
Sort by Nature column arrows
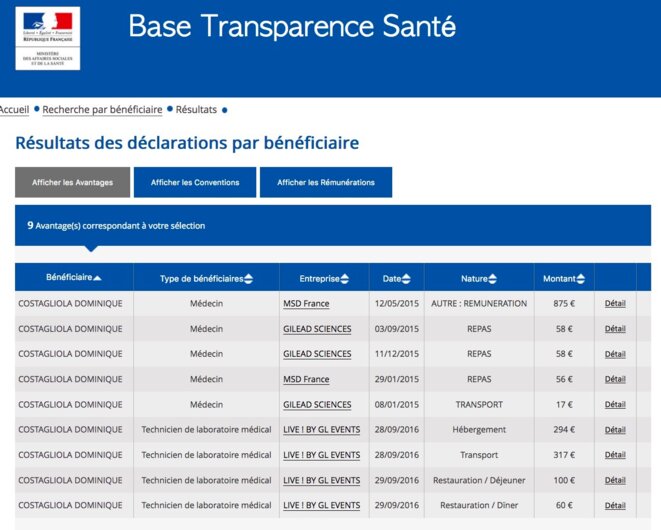[492, 279]
